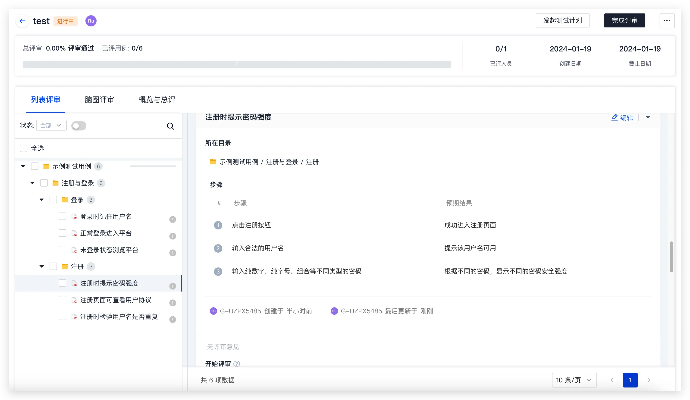
Task: Click the search icon in tree panel
Action: (170, 126)
